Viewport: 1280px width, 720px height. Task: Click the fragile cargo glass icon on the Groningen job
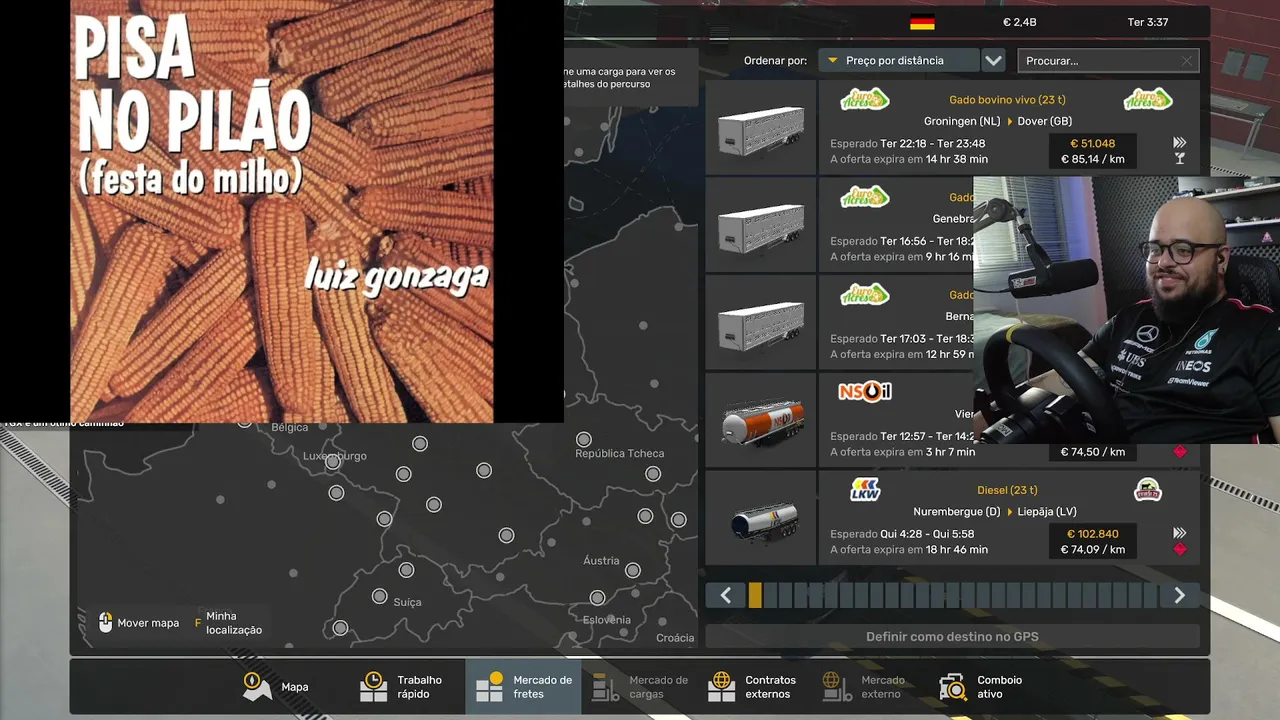(x=1180, y=158)
